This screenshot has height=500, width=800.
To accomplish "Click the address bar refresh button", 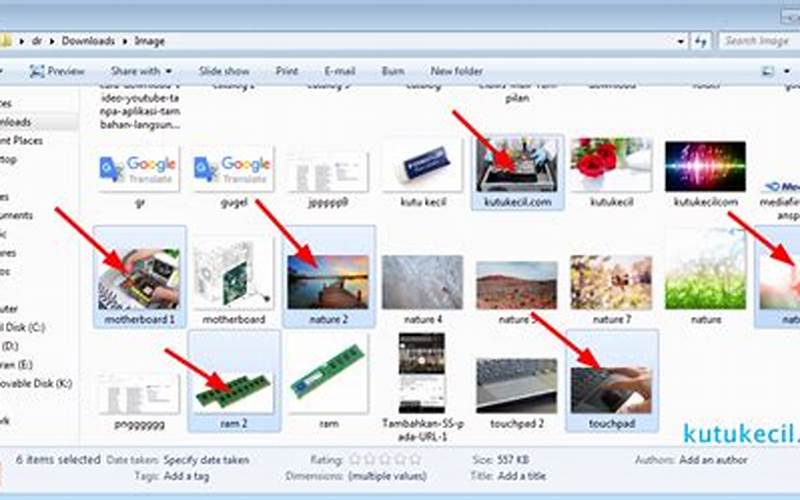I will click(702, 41).
